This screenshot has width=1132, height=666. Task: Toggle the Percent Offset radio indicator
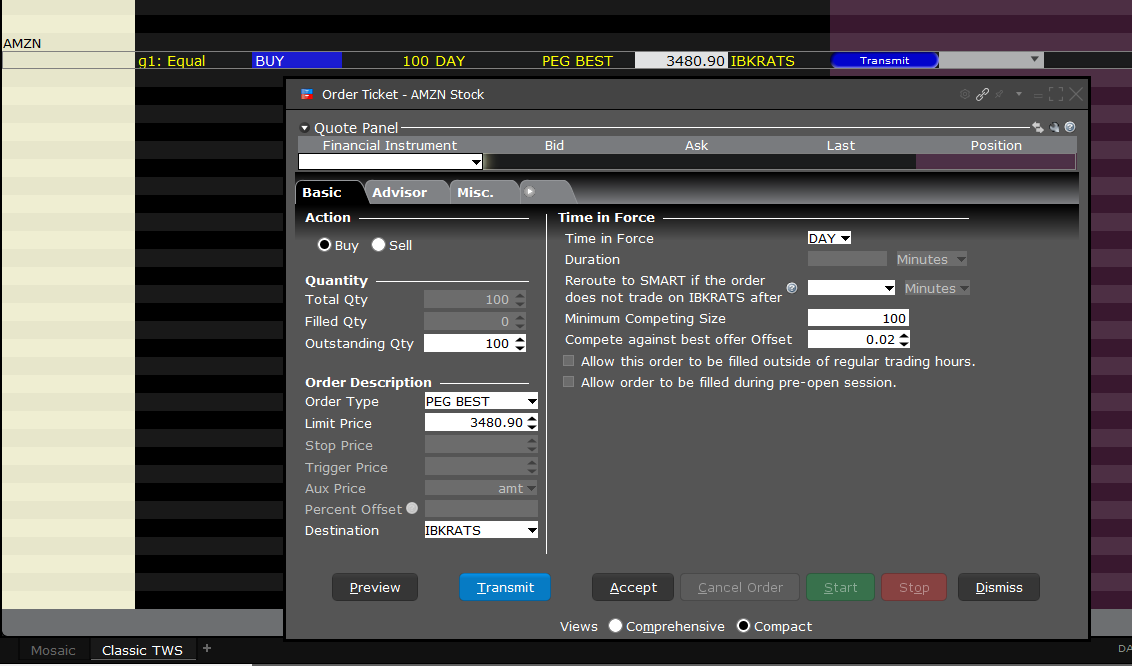(x=412, y=508)
